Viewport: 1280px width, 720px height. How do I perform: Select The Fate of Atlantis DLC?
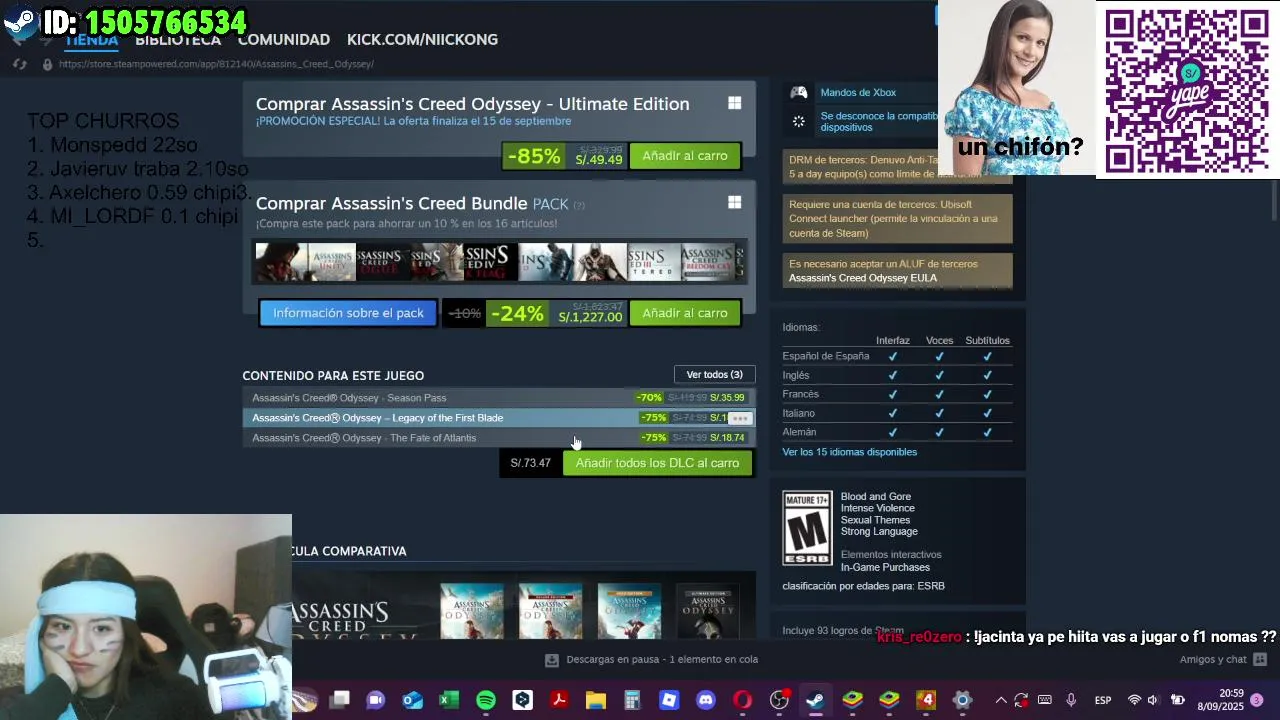tap(498, 438)
